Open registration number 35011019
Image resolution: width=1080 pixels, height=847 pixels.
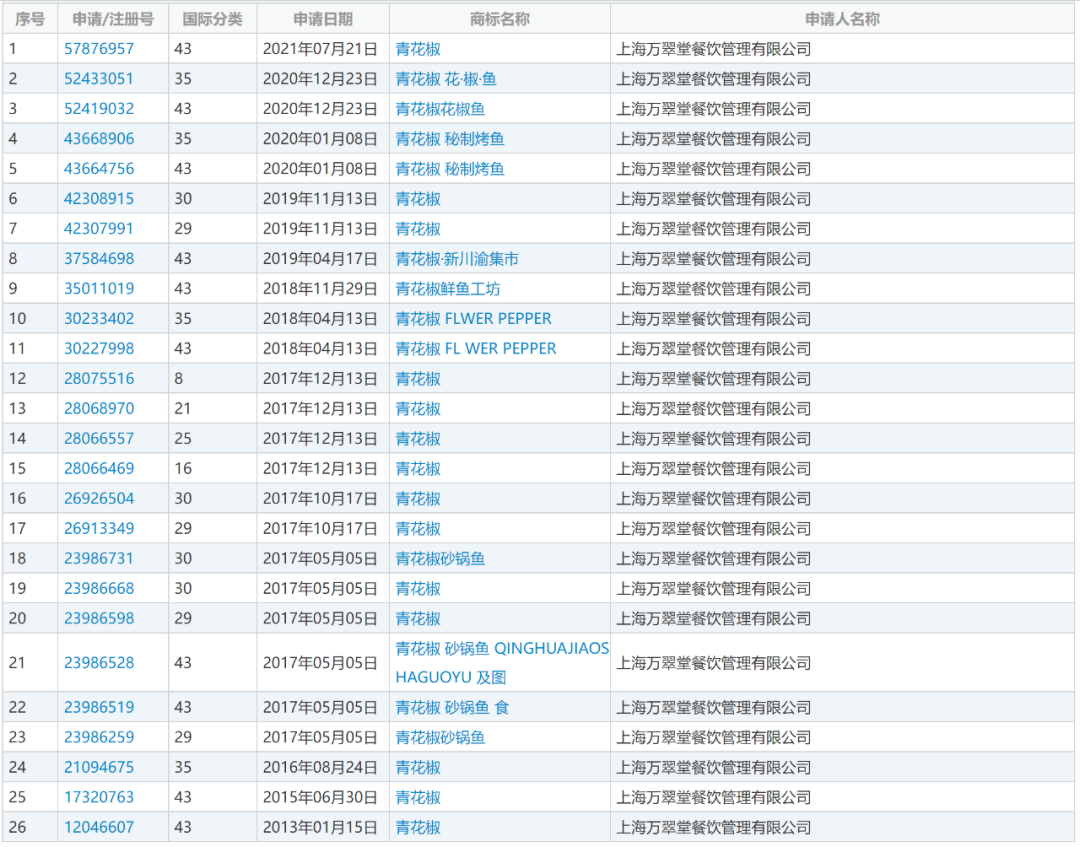pyautogui.click(x=98, y=289)
